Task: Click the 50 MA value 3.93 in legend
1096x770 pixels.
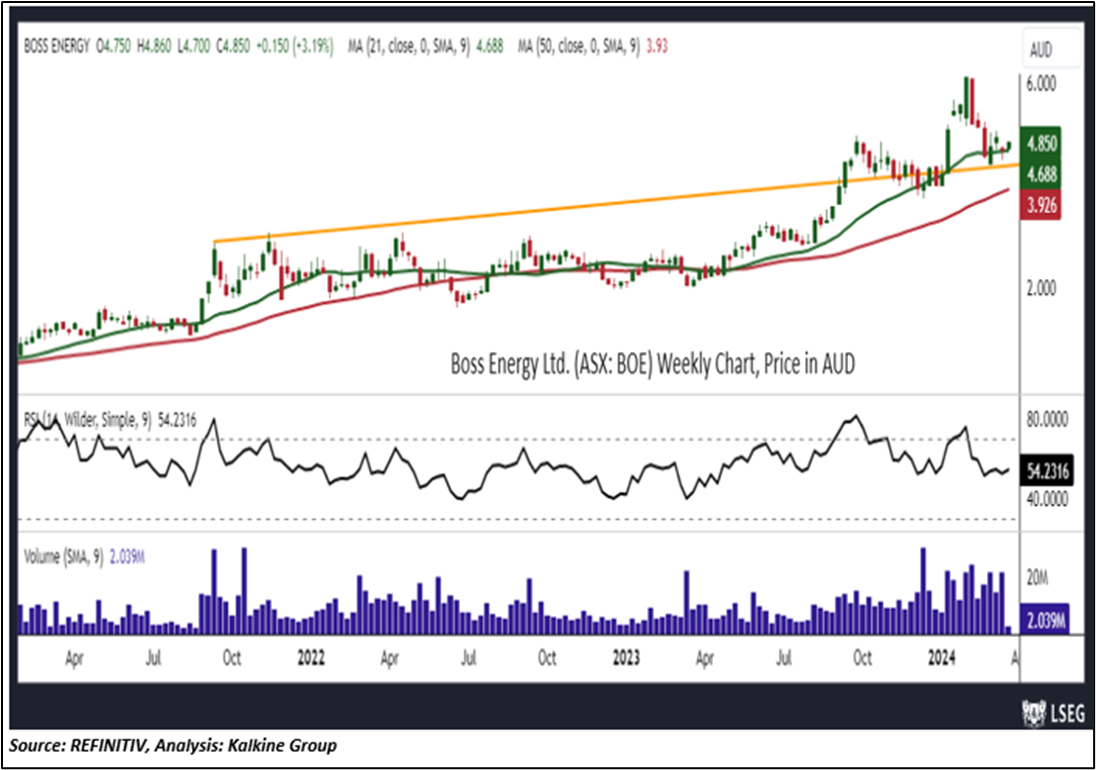Action: pos(656,46)
